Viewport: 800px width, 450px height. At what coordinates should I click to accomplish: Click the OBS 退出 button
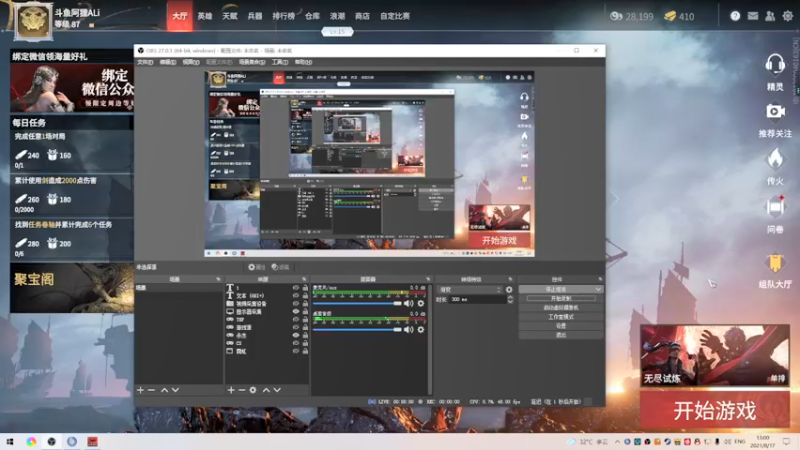pyautogui.click(x=561, y=335)
